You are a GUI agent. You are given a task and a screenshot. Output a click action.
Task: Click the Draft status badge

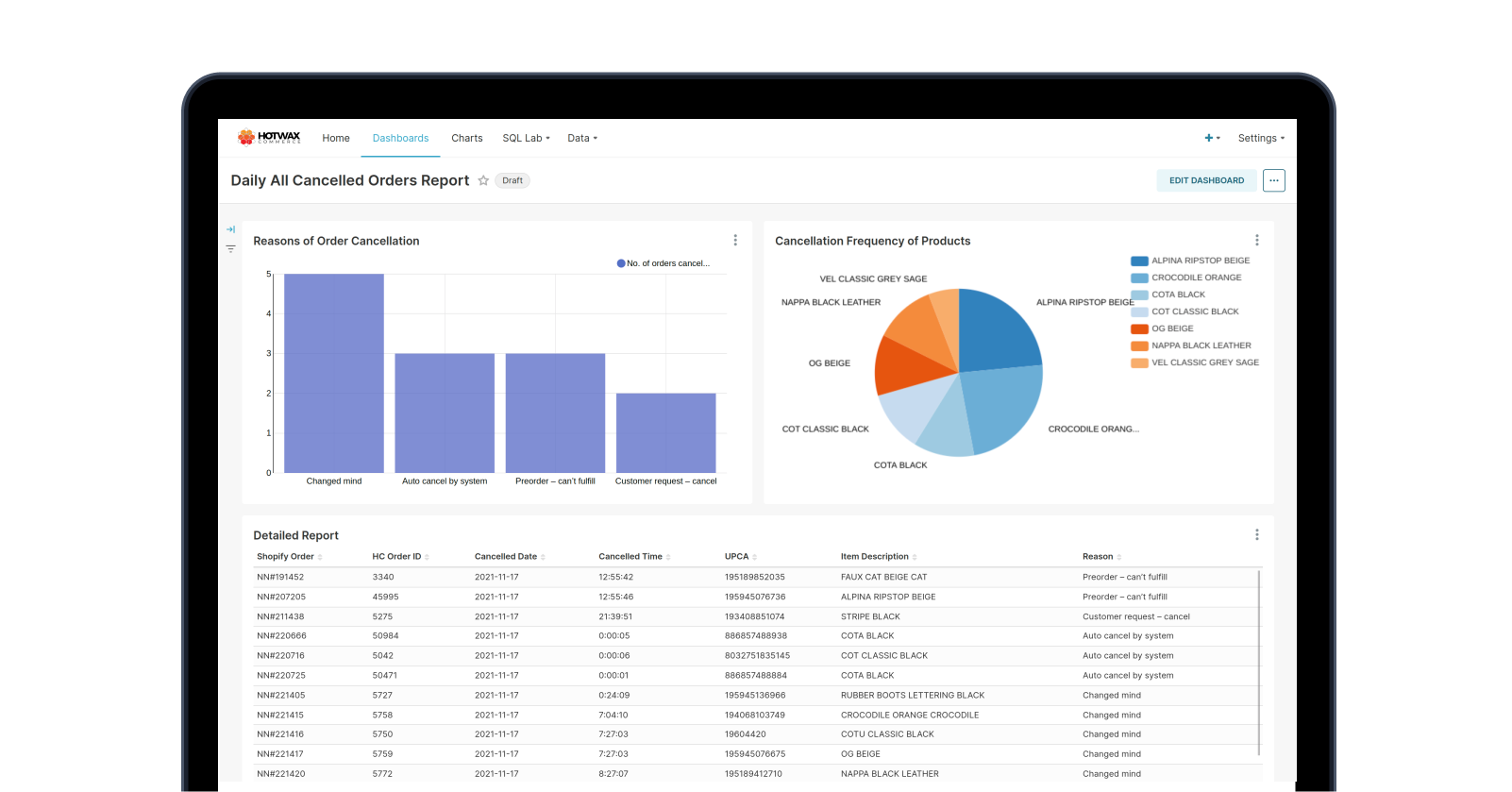[512, 180]
